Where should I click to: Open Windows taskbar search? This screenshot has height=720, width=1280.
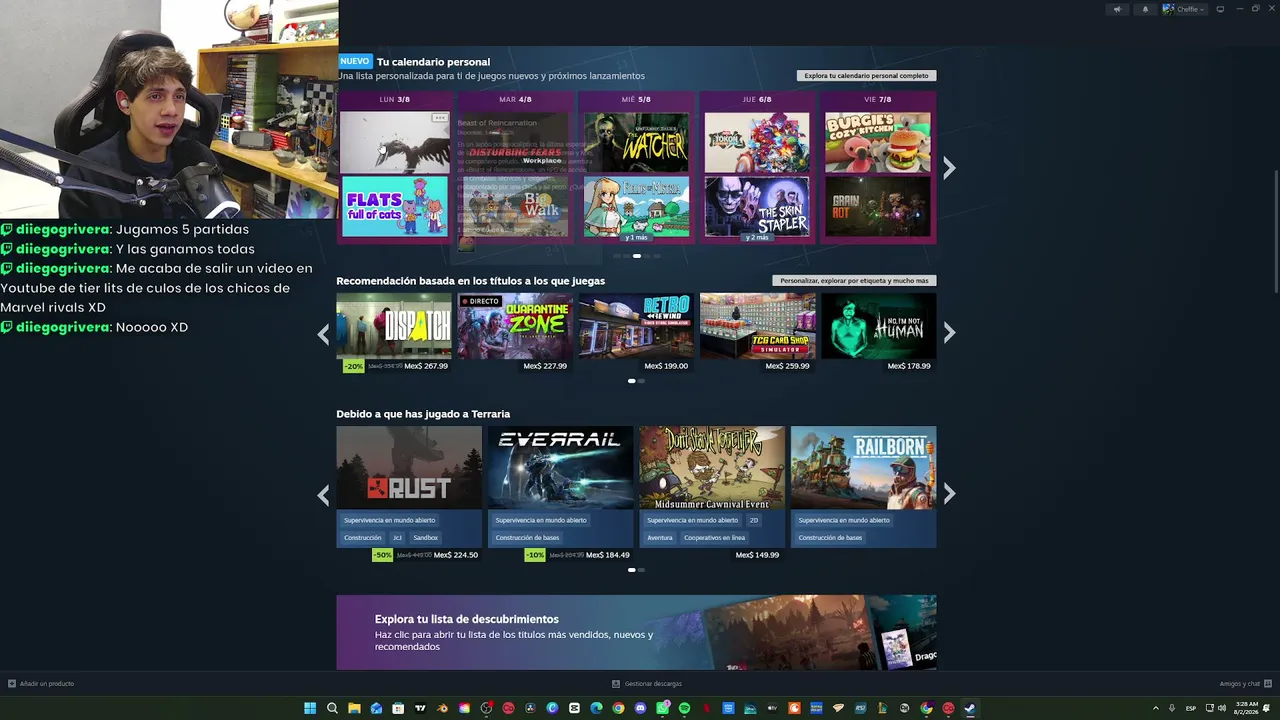332,708
